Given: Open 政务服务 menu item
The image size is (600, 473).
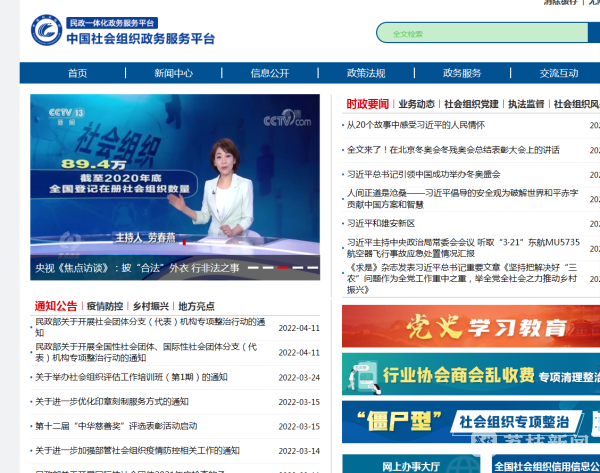Looking at the screenshot, I should click(462, 73).
